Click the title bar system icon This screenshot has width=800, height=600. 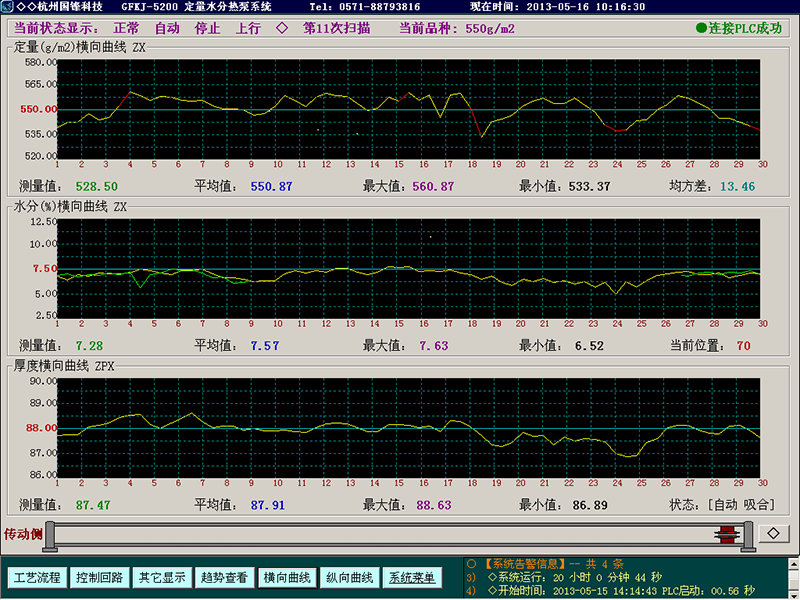[x=9, y=6]
